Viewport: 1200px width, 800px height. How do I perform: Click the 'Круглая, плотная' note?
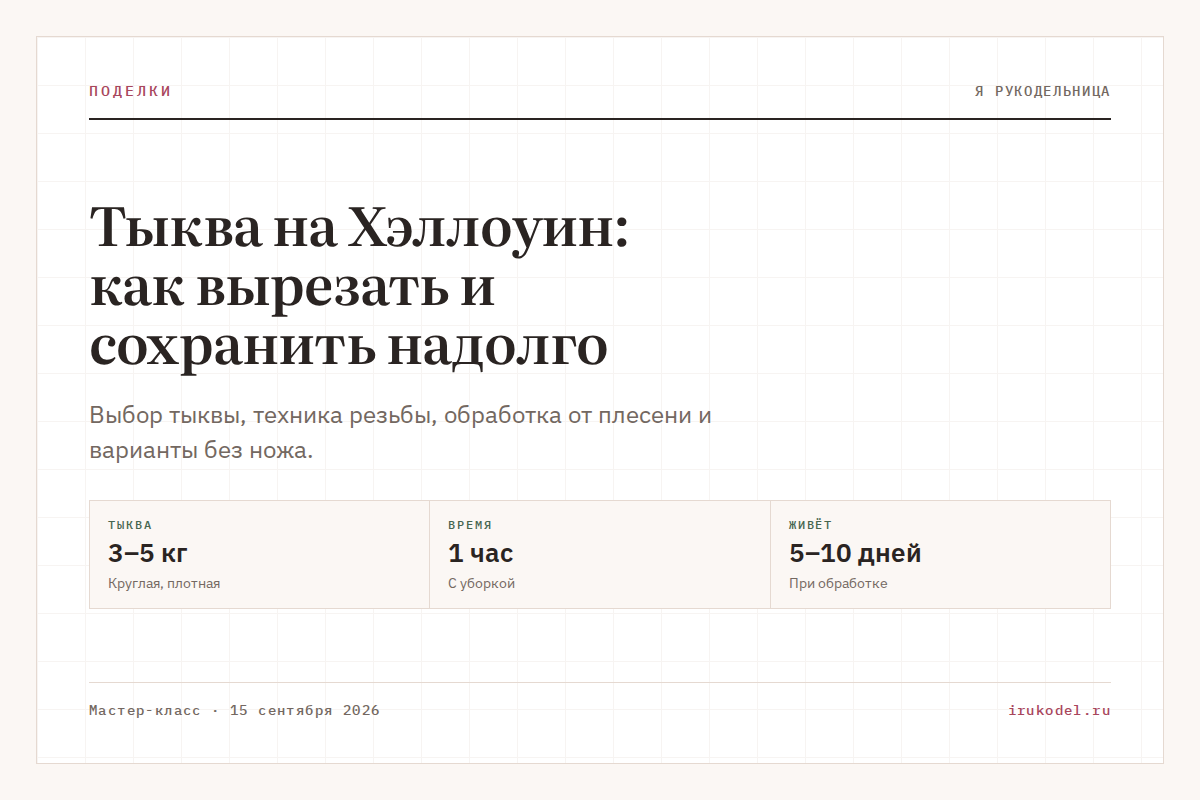pos(164,584)
